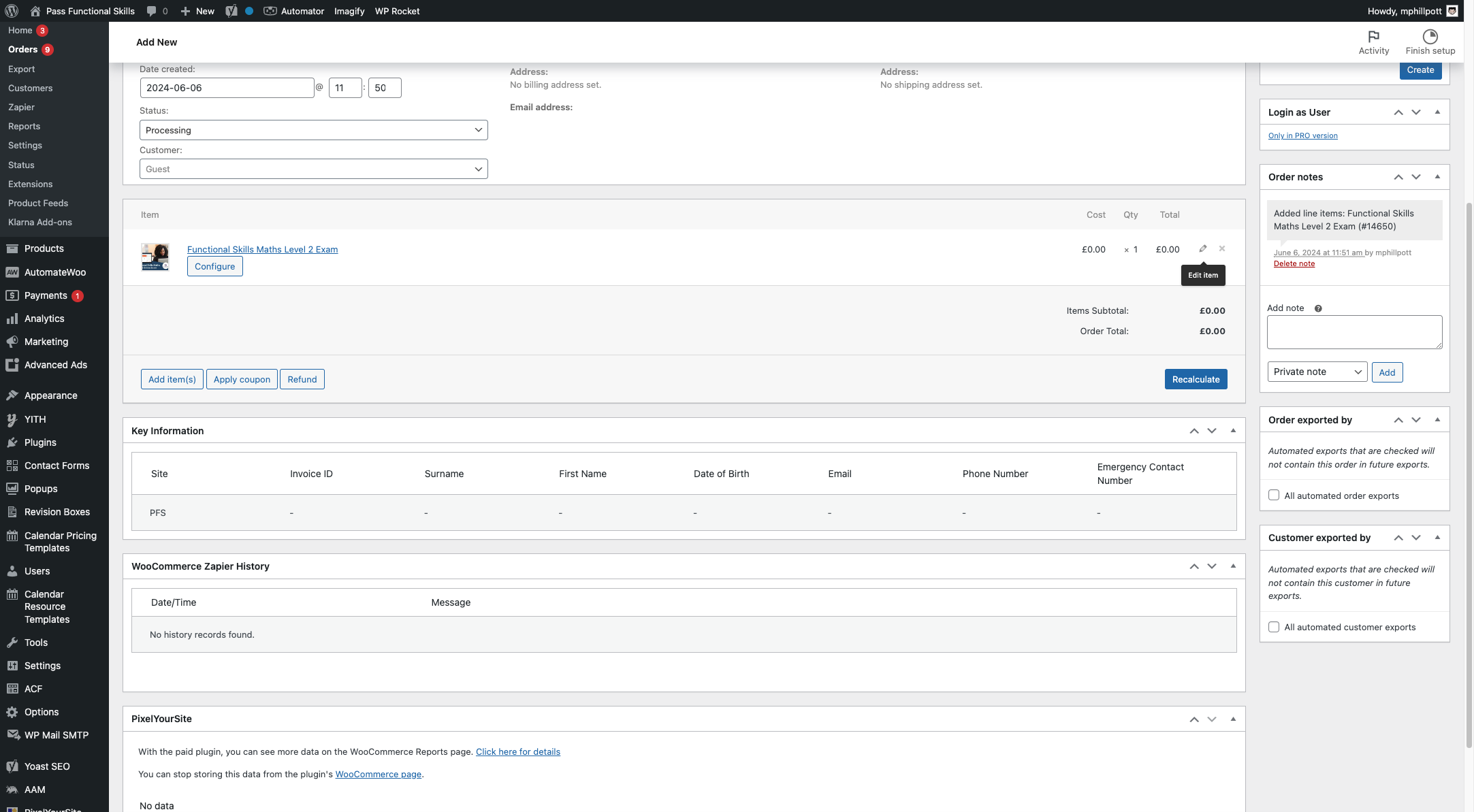This screenshot has width=1474, height=812.
Task: Open comments bubble icon in admin bar
Action: click(151, 11)
